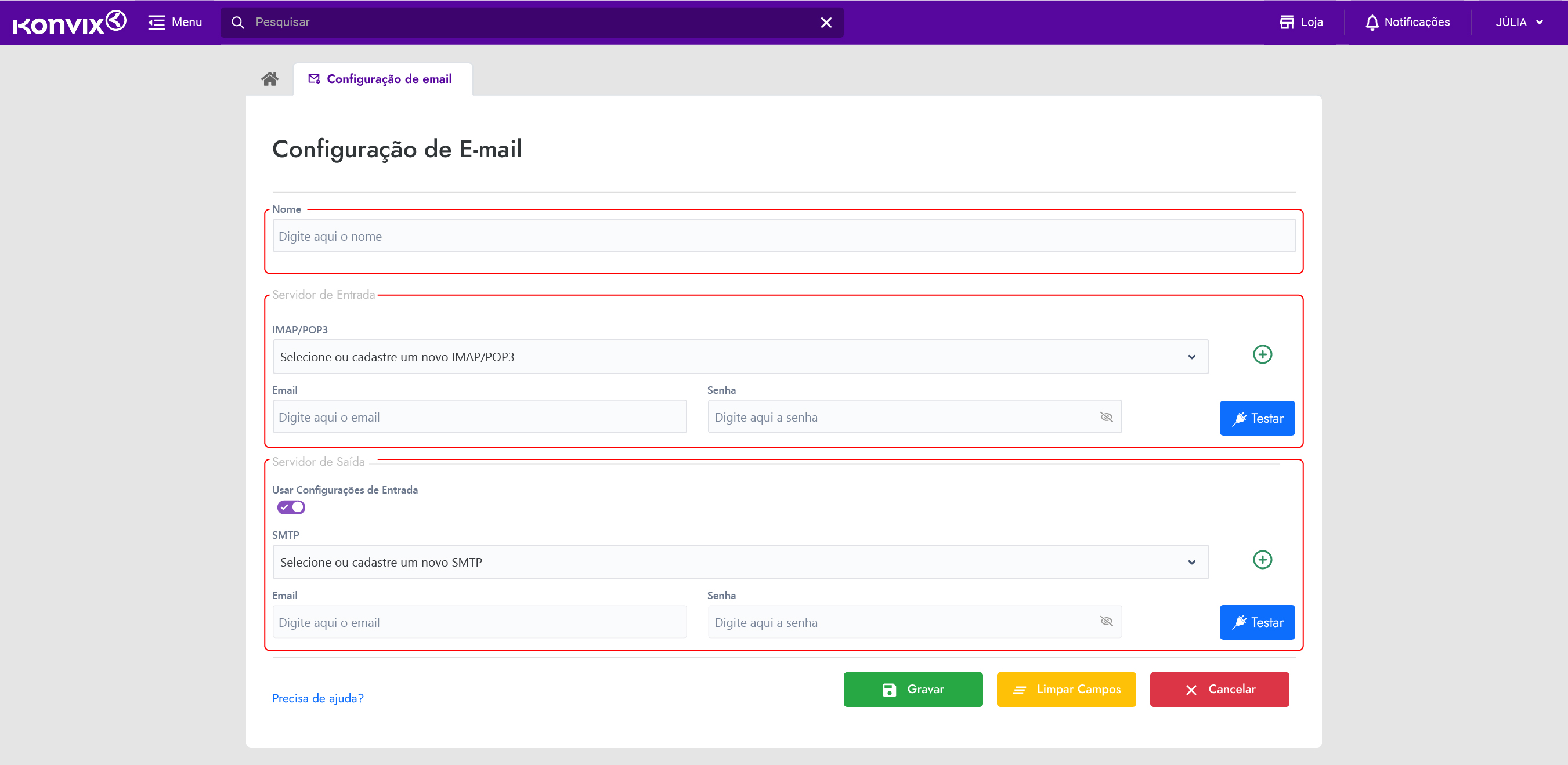
Task: Add new IMAP/POP3 server with plus icon
Action: (1262, 354)
